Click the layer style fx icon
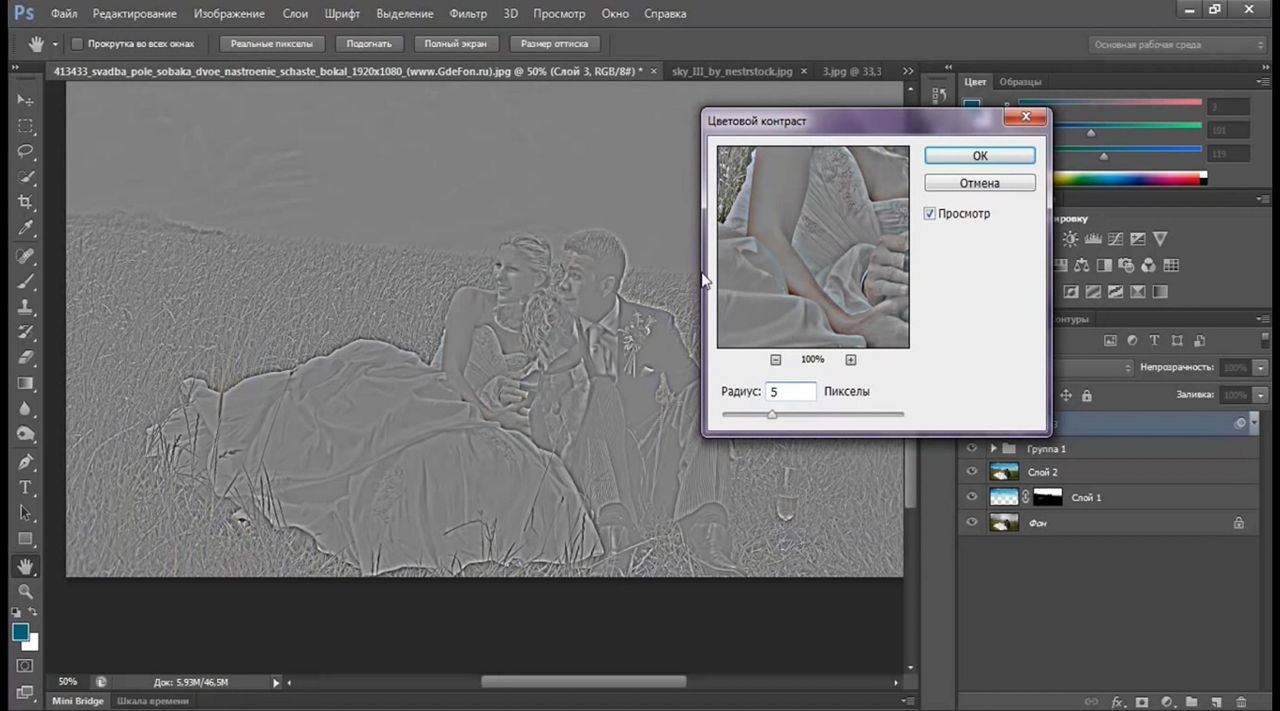 coord(1118,703)
